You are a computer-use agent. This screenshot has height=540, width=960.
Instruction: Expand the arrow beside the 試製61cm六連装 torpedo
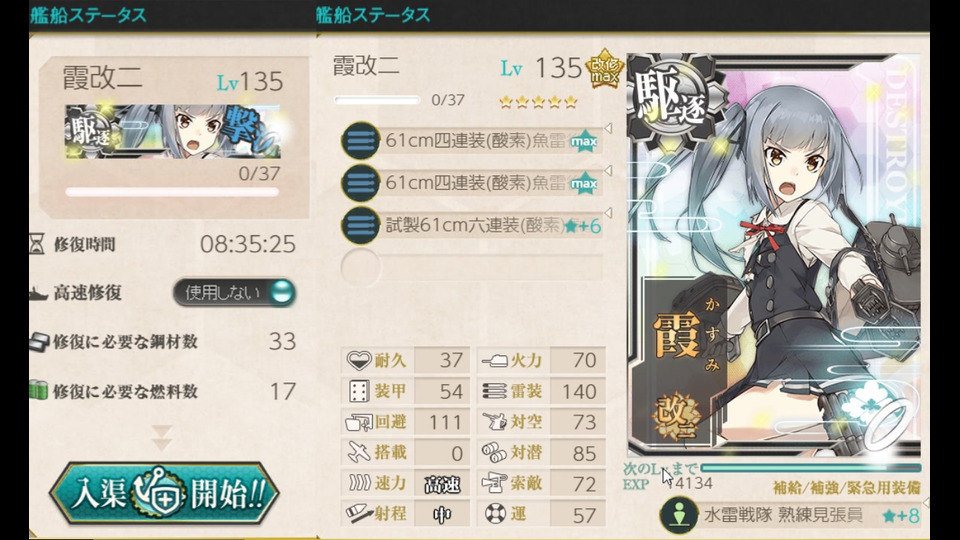click(608, 212)
